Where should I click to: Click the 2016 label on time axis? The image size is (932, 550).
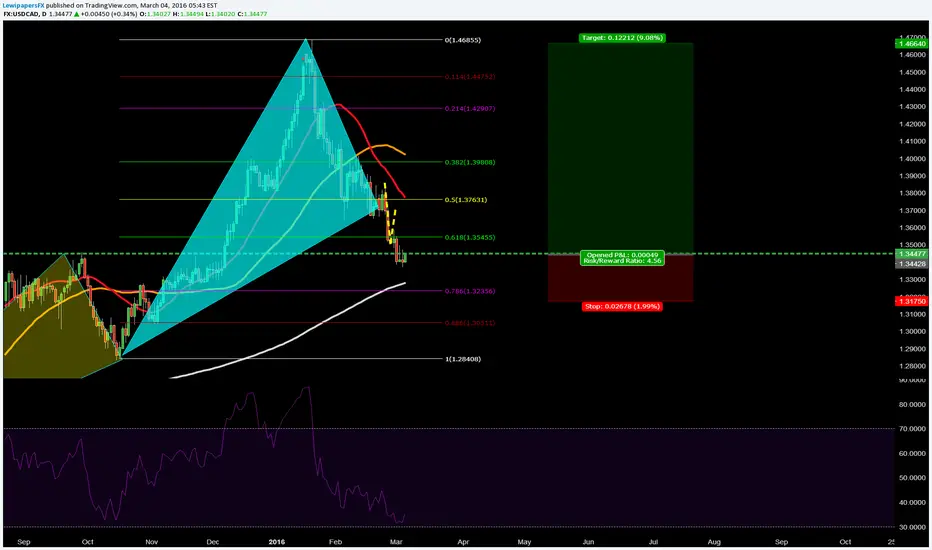tap(276, 542)
